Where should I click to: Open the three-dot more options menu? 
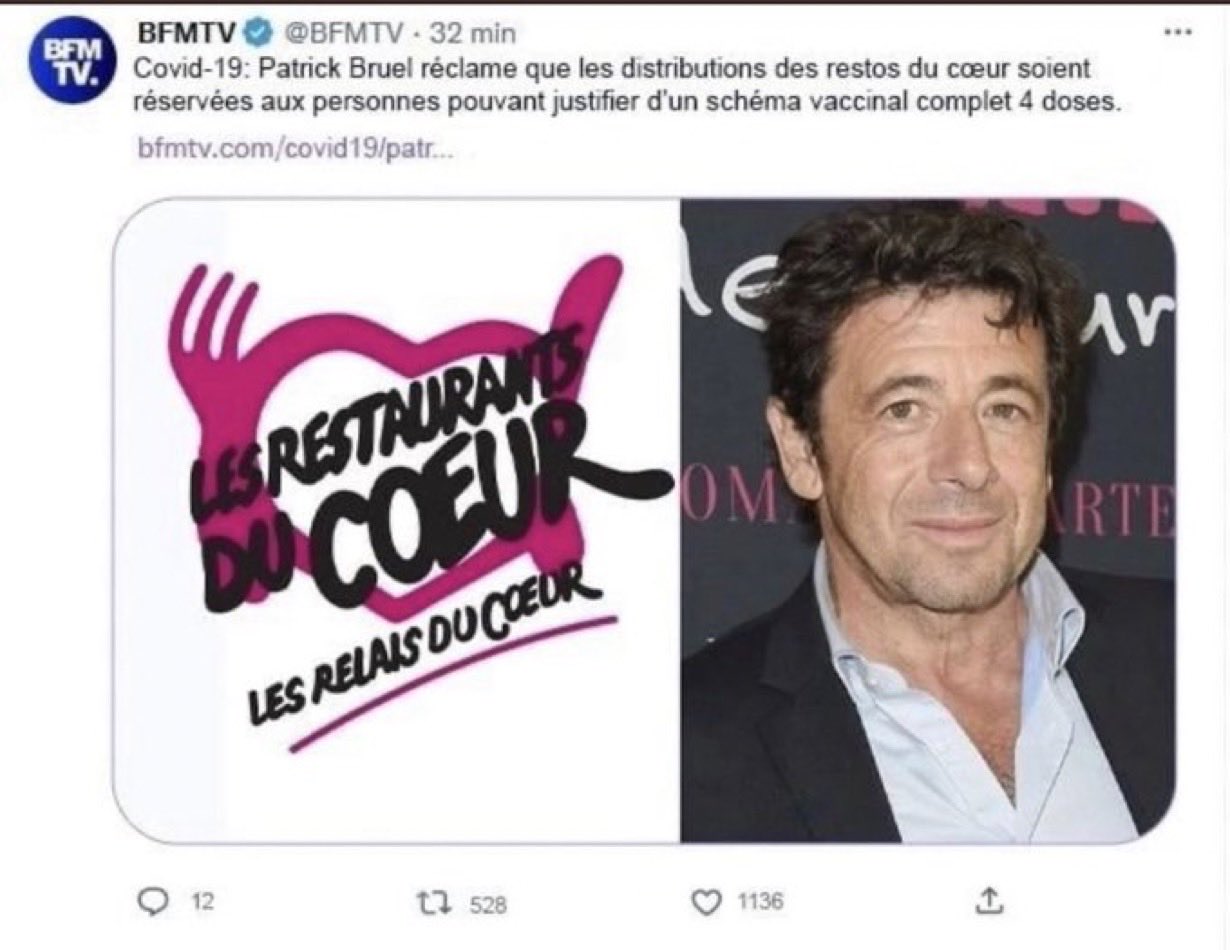(x=1180, y=32)
